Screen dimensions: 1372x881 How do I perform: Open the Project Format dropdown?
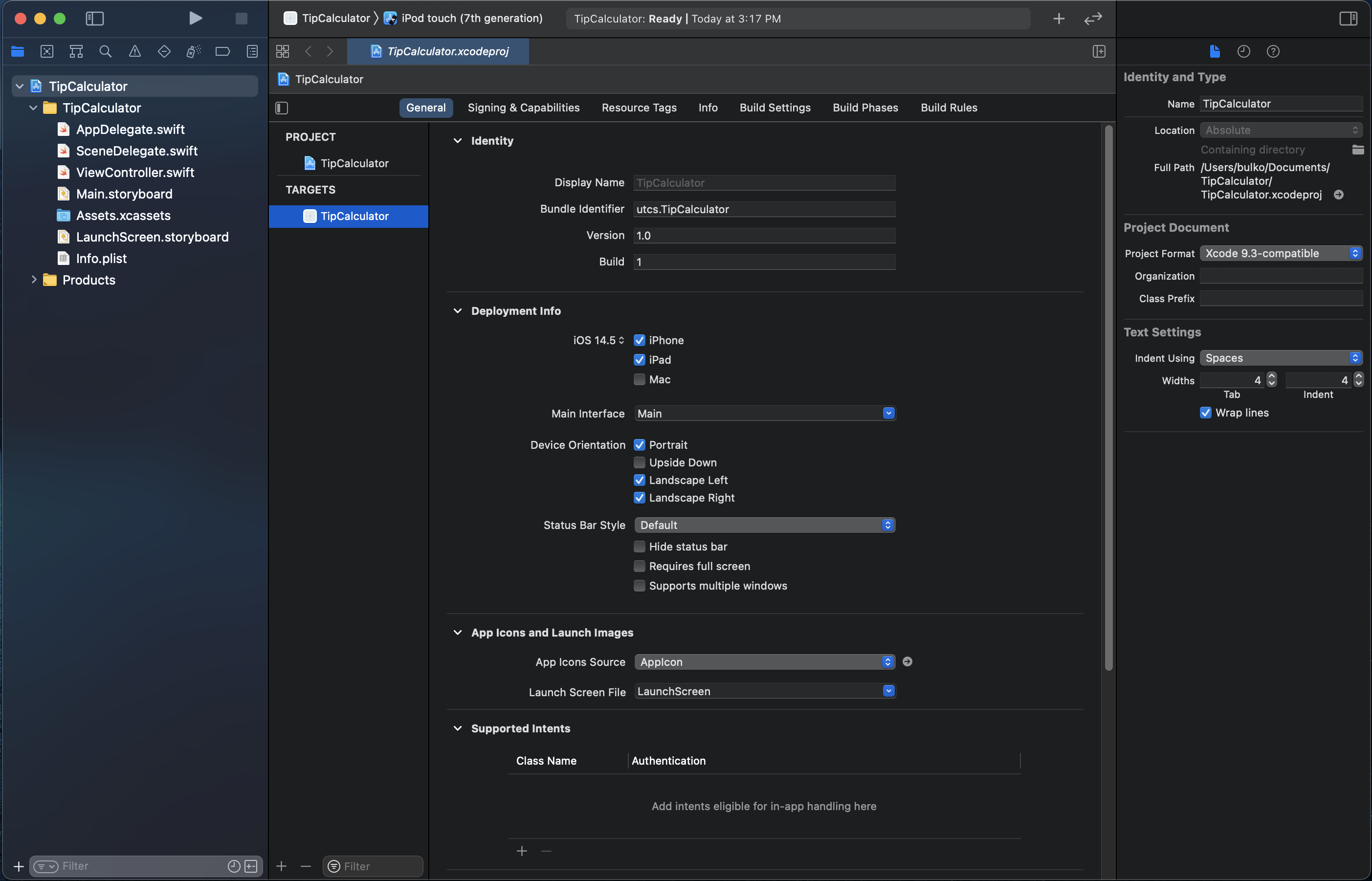pos(1281,253)
